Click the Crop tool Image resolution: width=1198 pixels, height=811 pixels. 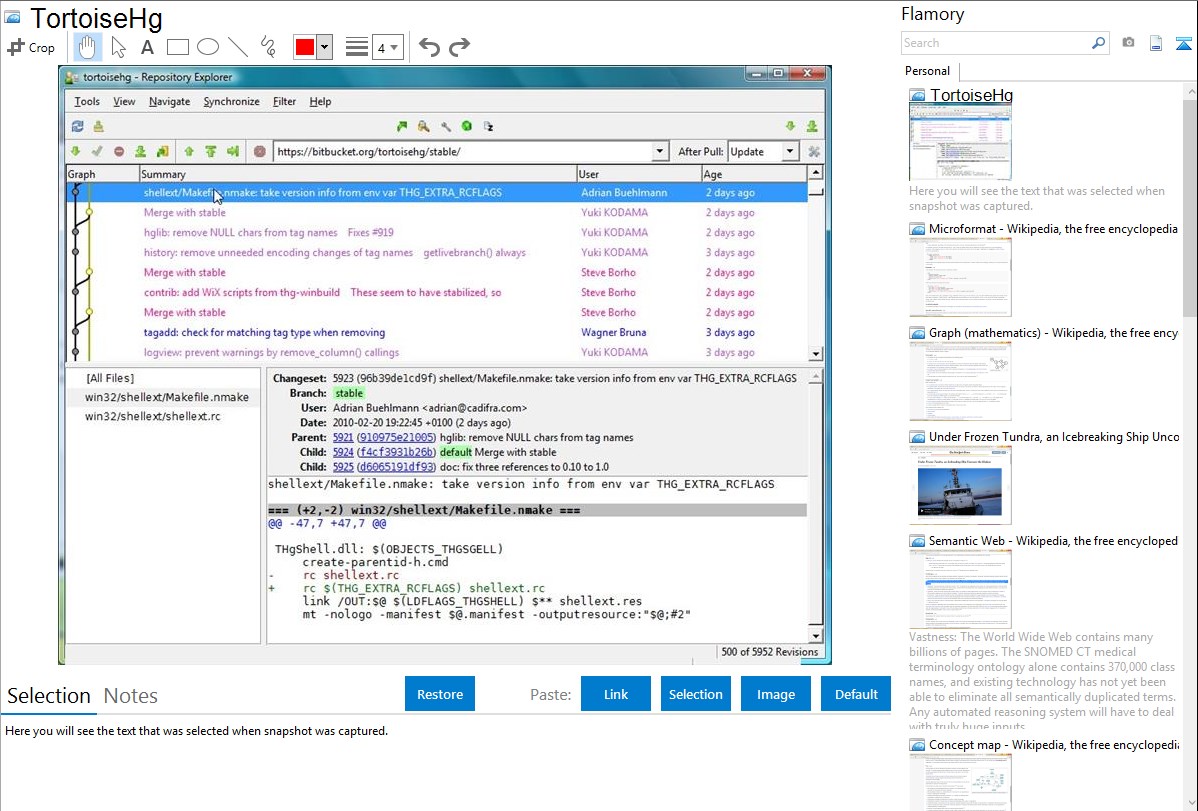(x=31, y=47)
